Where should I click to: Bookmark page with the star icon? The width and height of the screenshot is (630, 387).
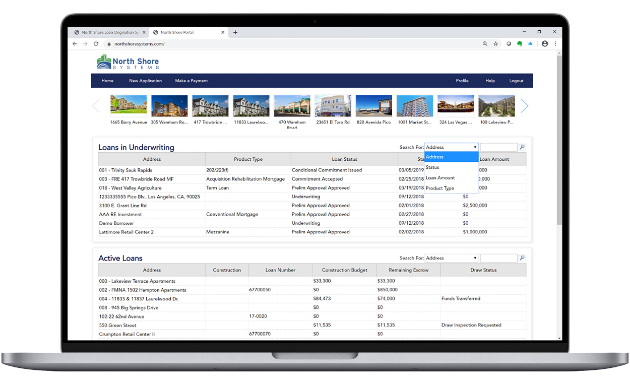coord(496,44)
